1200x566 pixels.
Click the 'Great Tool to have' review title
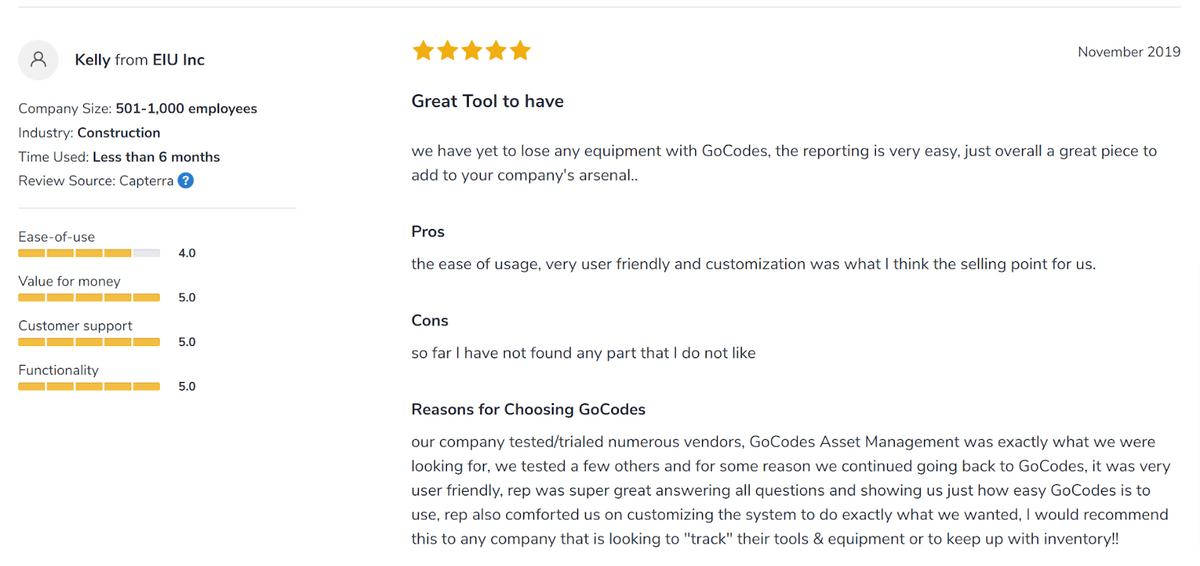[x=488, y=101]
